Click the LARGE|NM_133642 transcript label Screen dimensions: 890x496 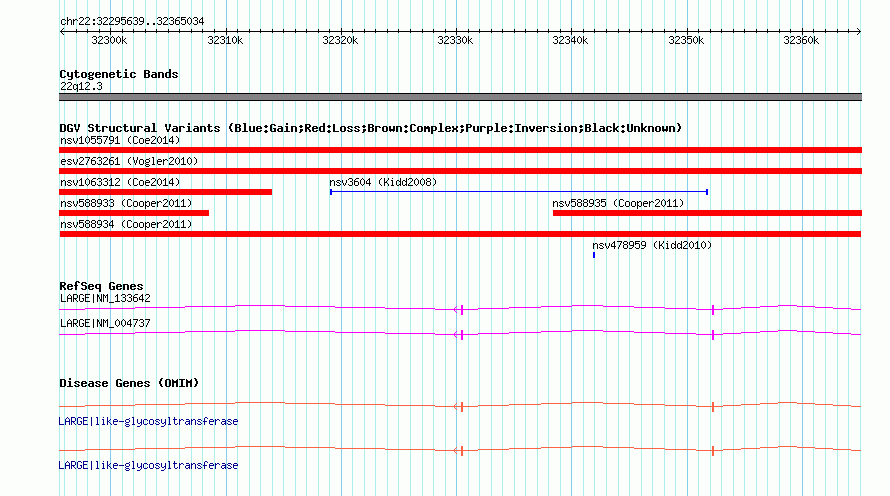[x=105, y=299]
